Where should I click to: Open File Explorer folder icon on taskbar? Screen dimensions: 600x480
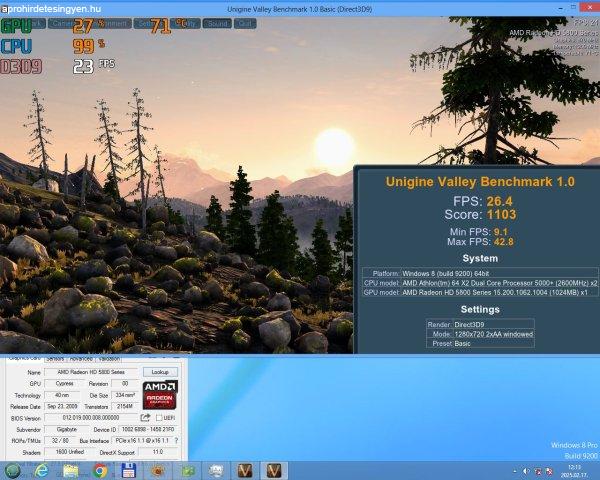(70, 471)
